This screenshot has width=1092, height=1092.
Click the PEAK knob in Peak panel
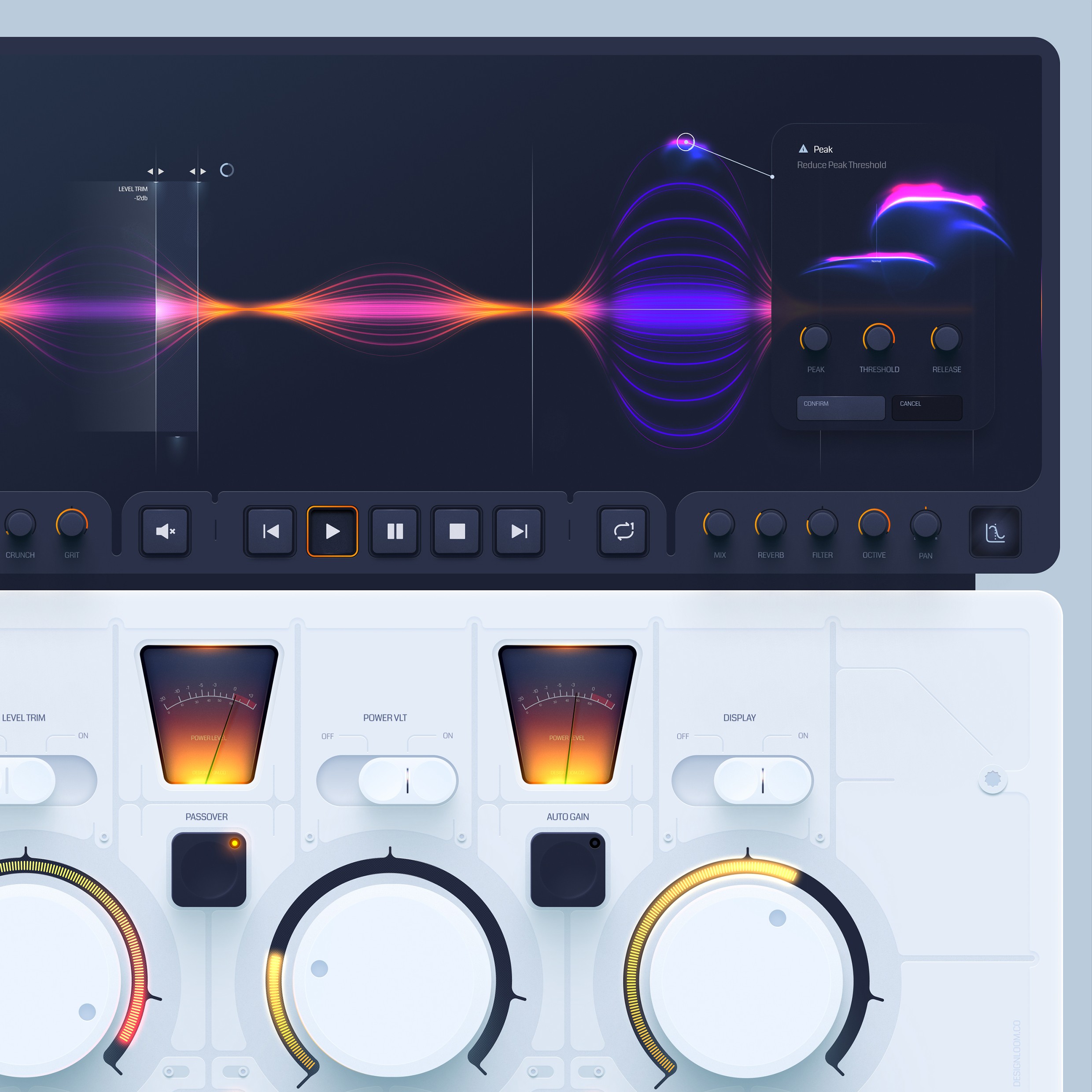pyautogui.click(x=815, y=339)
